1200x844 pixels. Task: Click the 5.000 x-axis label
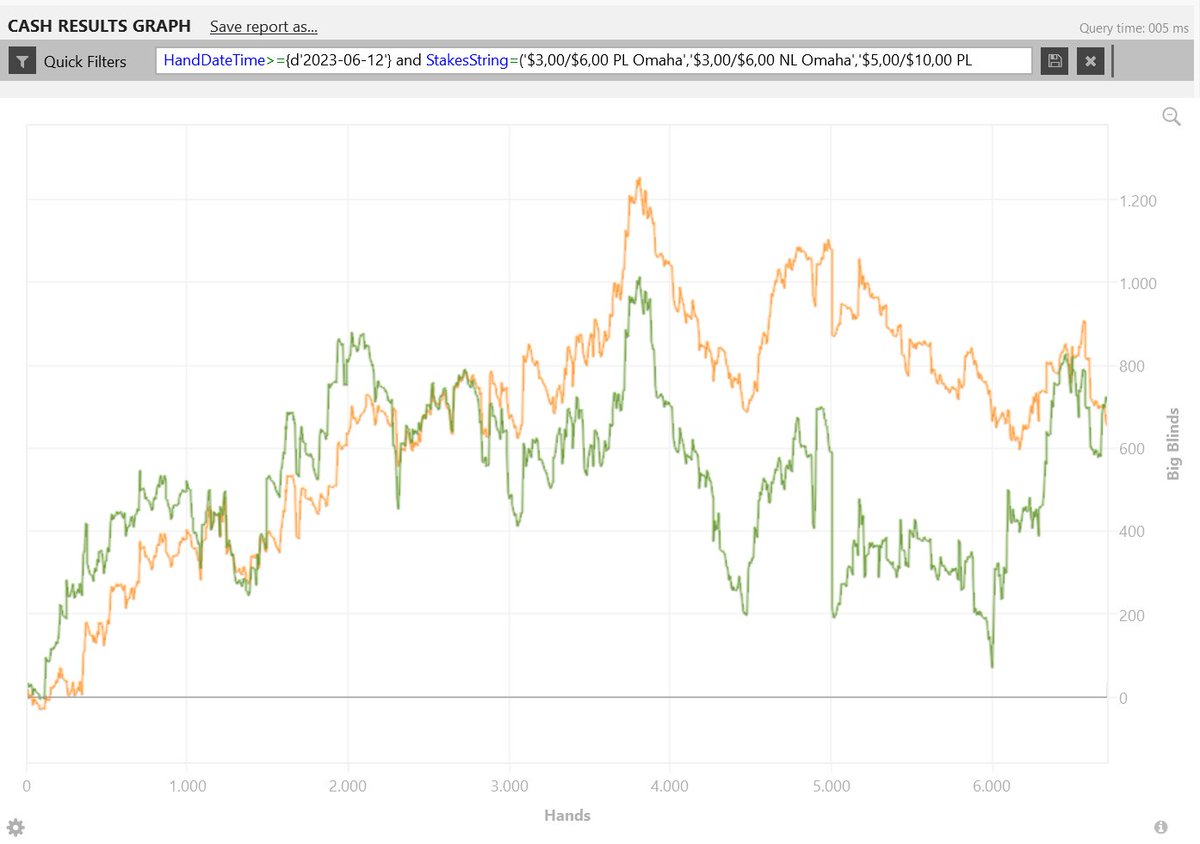click(x=831, y=786)
